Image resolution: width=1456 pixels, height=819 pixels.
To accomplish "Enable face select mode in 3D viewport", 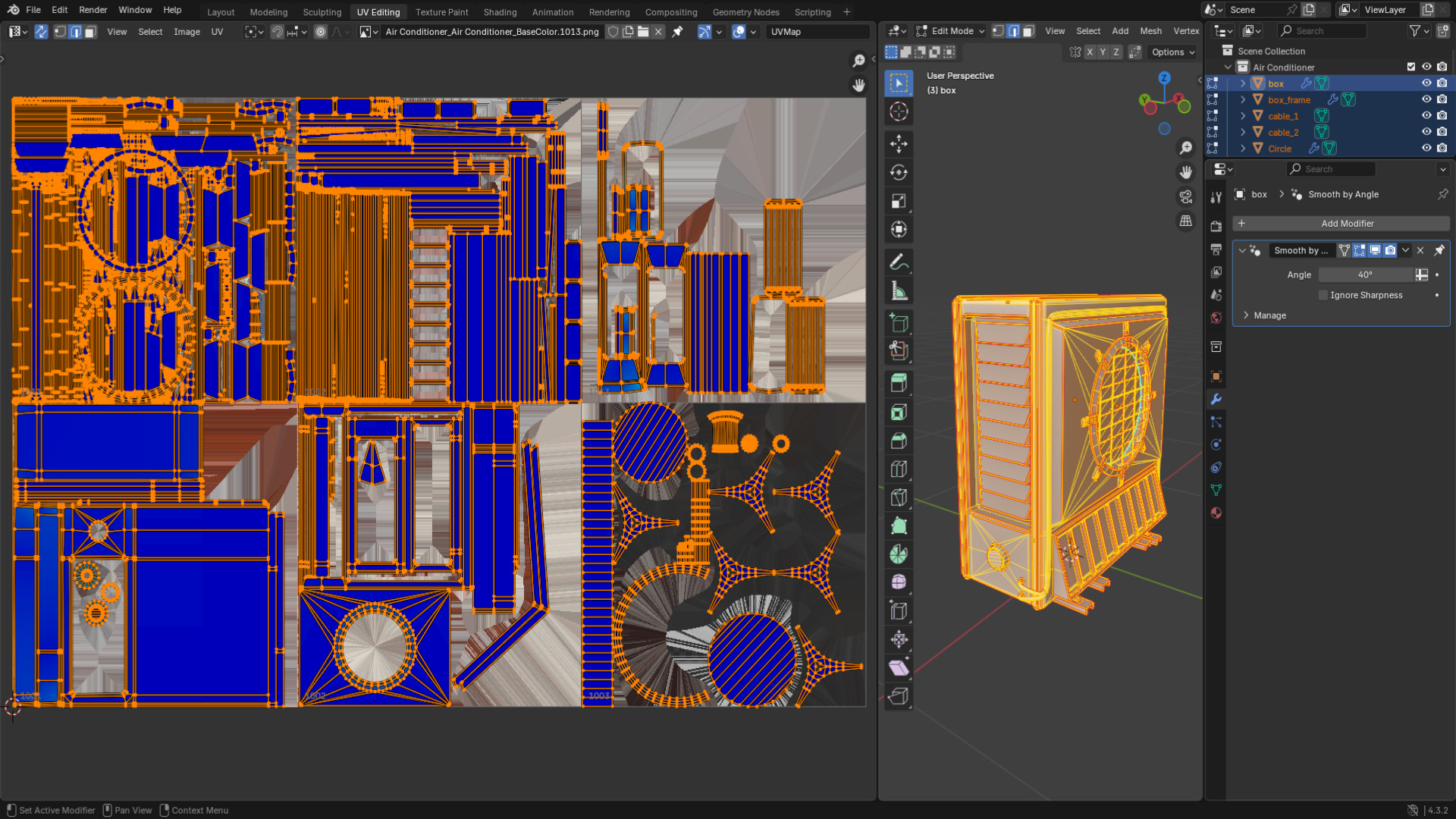I will tap(1028, 31).
